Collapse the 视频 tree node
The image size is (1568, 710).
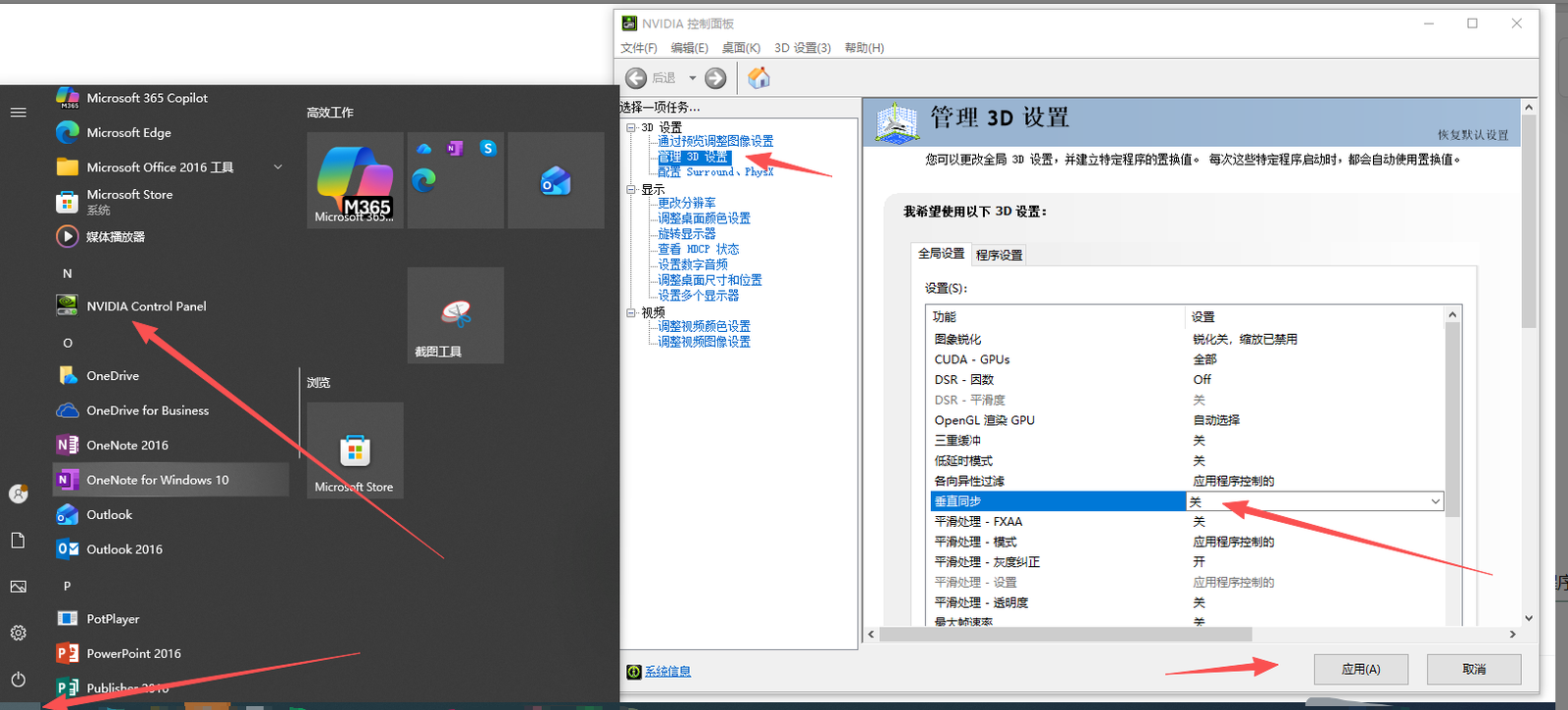point(631,312)
